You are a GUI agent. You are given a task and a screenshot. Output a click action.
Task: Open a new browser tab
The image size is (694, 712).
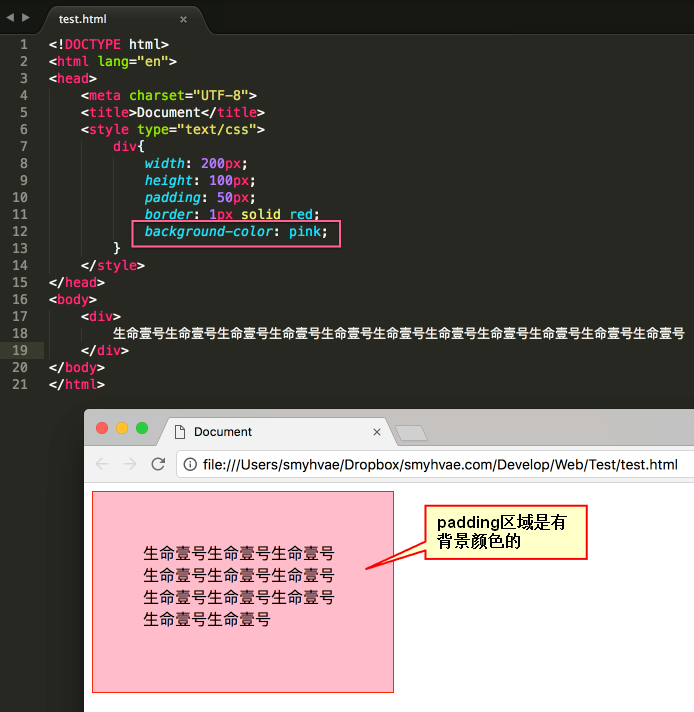point(411,432)
